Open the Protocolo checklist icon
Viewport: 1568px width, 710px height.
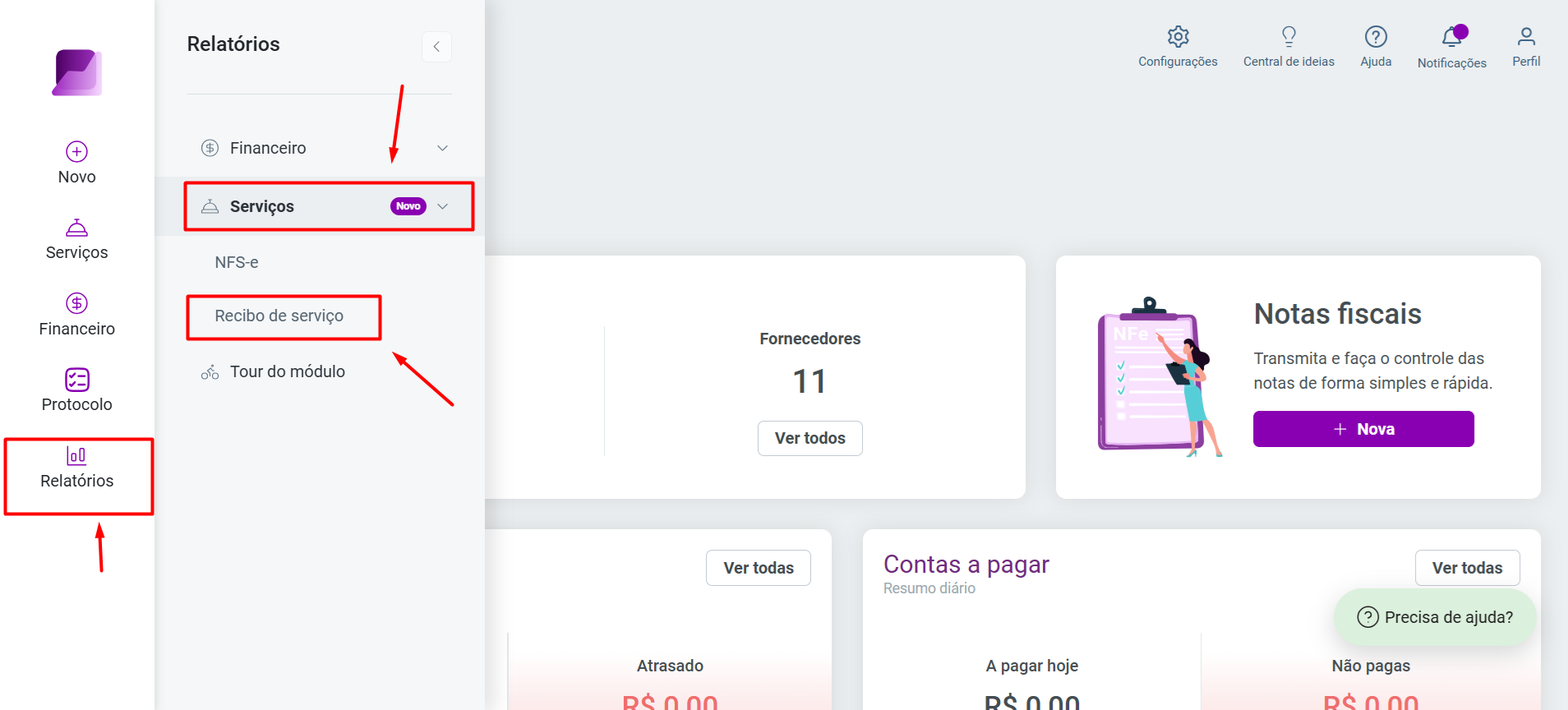pos(77,380)
